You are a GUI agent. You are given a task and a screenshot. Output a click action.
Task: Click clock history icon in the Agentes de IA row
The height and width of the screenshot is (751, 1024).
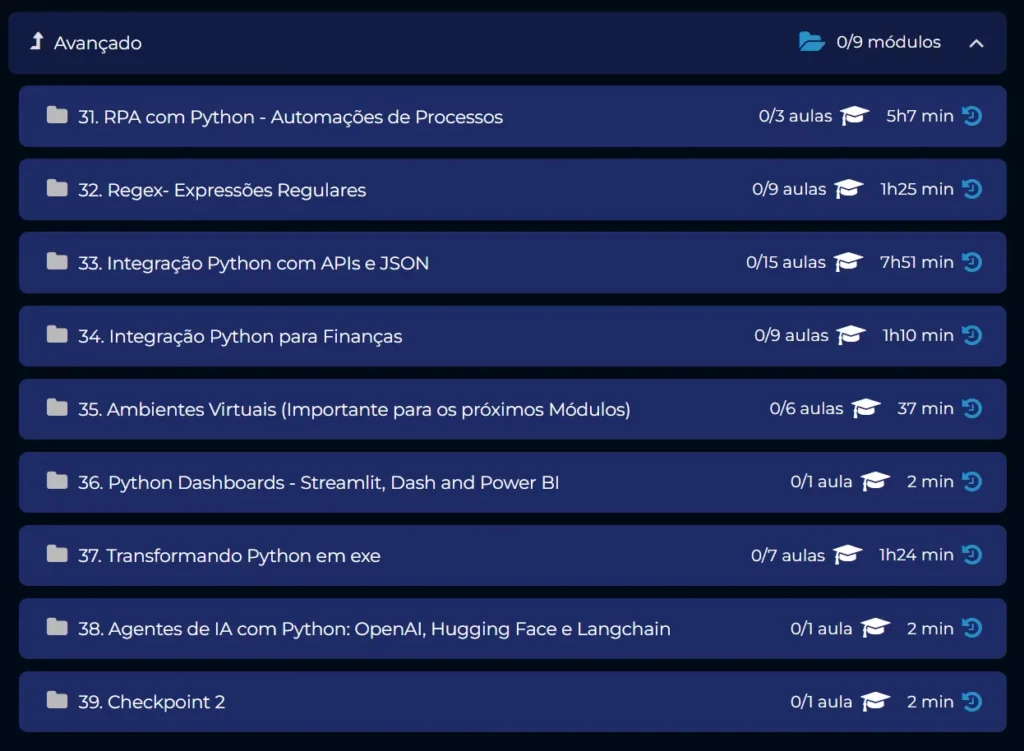(972, 628)
